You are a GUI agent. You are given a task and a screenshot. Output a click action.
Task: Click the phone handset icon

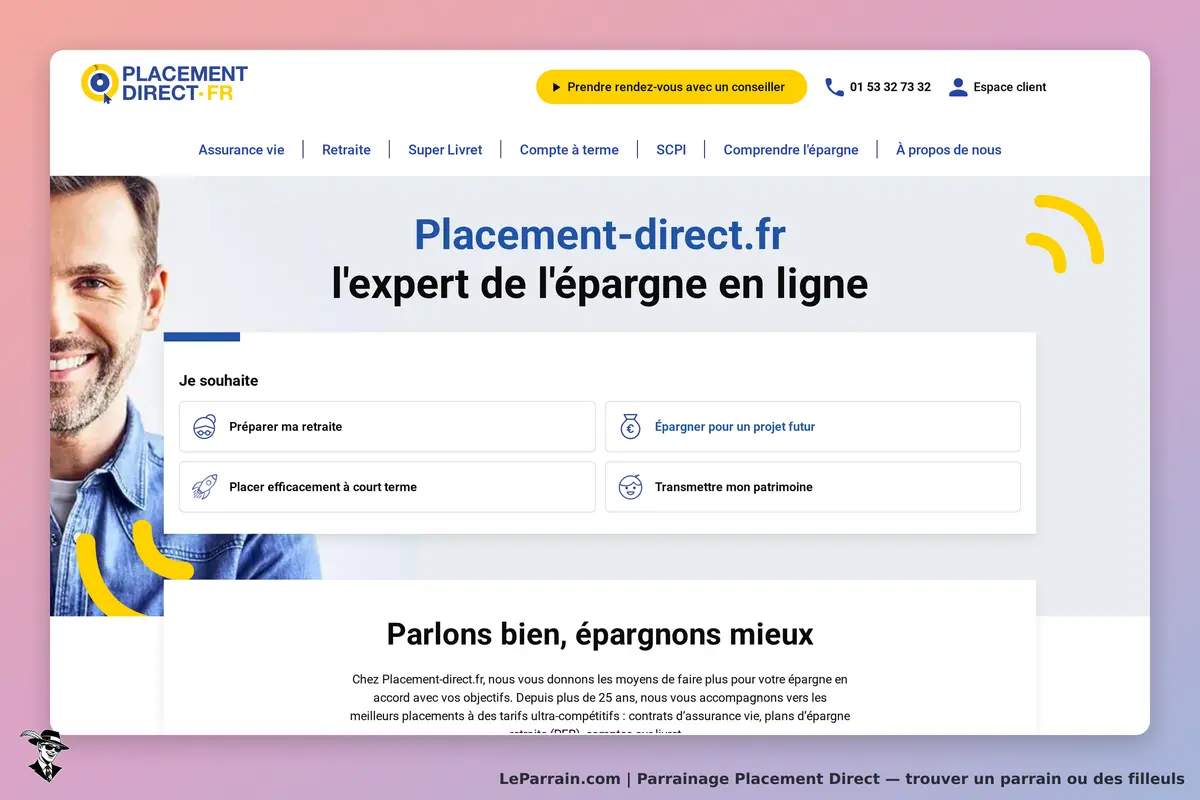tap(834, 87)
